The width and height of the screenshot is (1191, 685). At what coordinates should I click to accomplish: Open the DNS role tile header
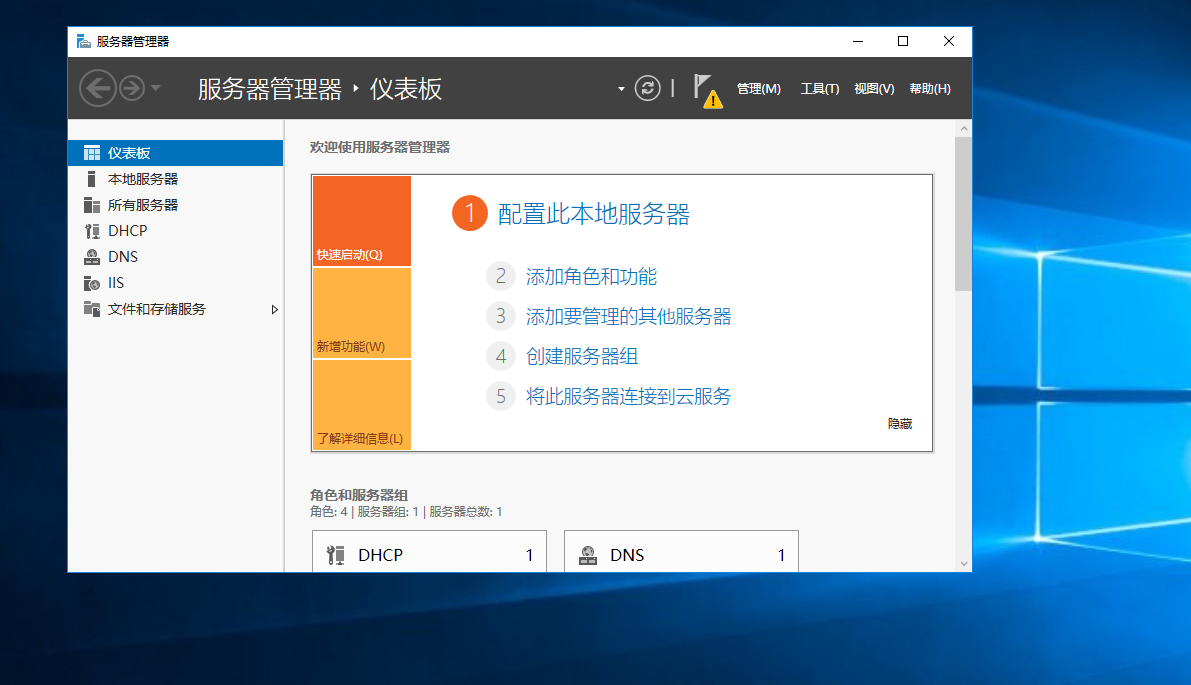(681, 555)
